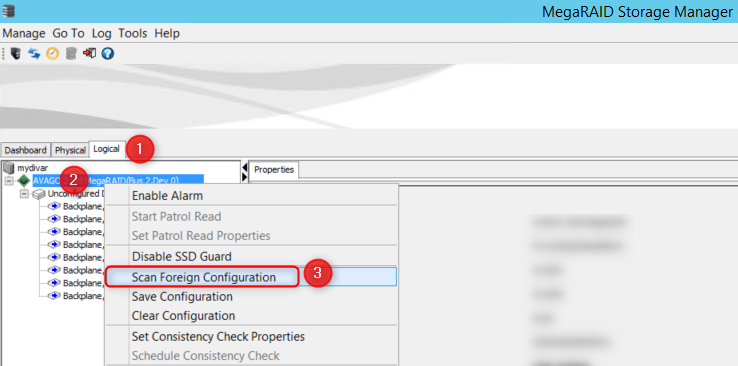Click the logout door arrow toolbar icon
Screen dimensions: 738x366
click(x=89, y=53)
